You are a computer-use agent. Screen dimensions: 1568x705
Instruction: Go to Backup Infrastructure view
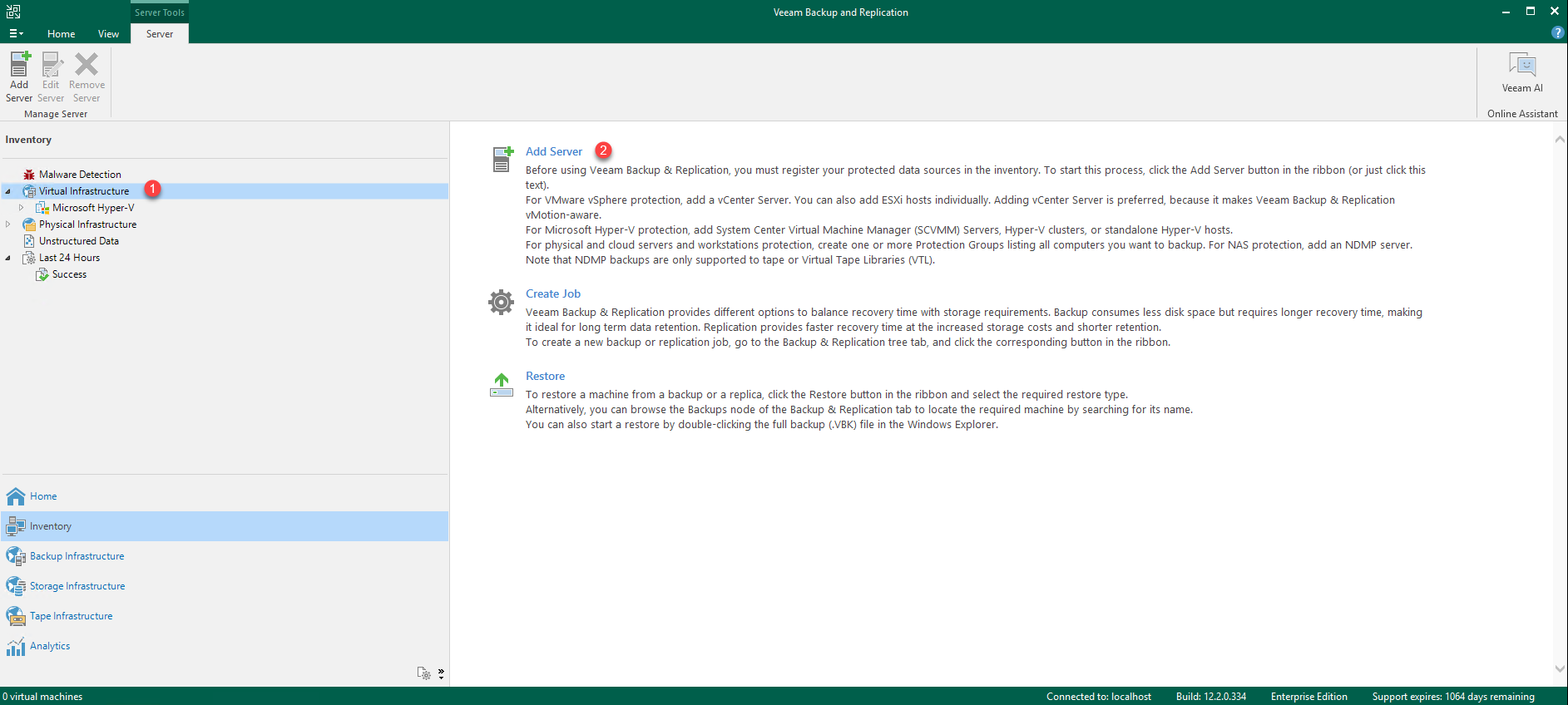77,556
